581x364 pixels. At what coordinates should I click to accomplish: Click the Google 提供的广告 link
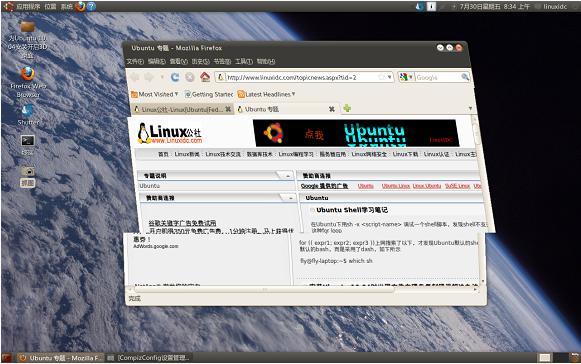click(x=324, y=186)
